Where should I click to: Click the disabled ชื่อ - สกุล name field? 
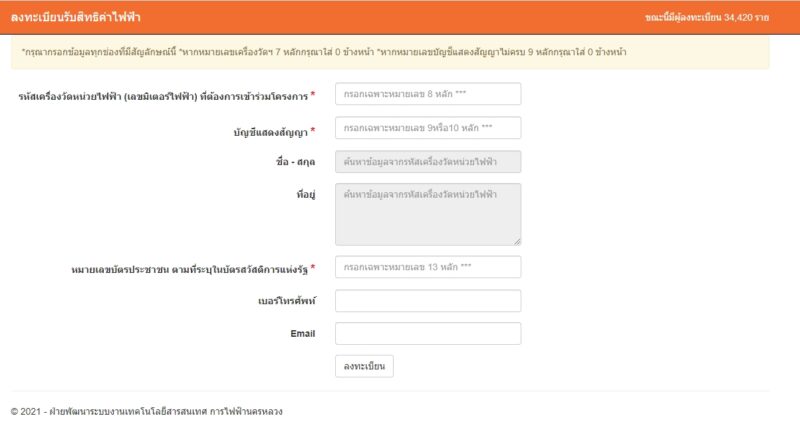tap(428, 162)
